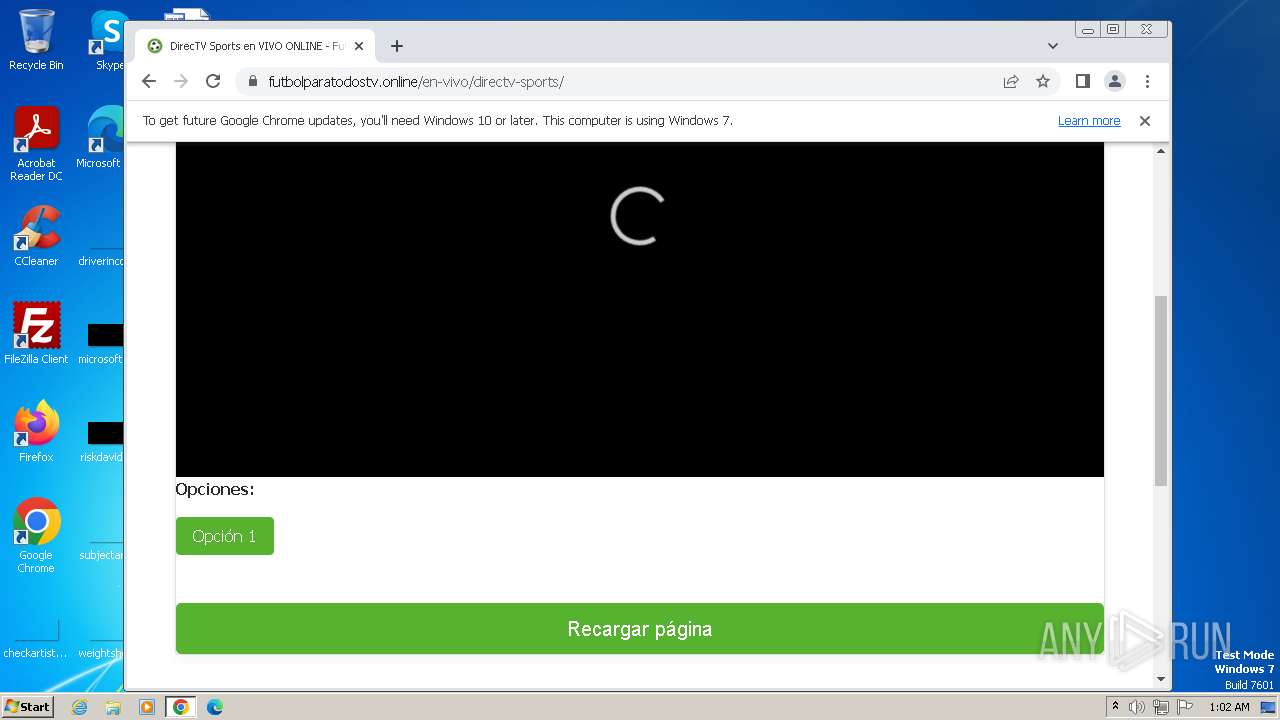The image size is (1280, 720).
Task: Open Windows Explorer folder in taskbar
Action: (x=113, y=707)
